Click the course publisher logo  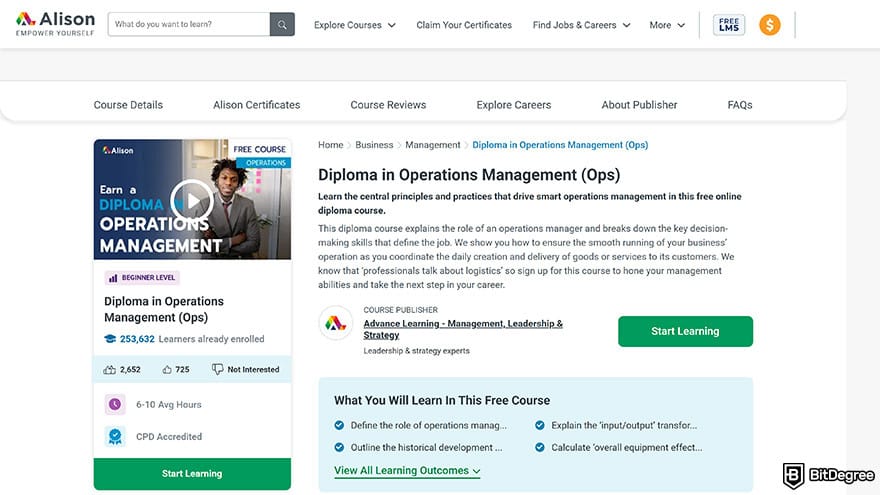336,323
